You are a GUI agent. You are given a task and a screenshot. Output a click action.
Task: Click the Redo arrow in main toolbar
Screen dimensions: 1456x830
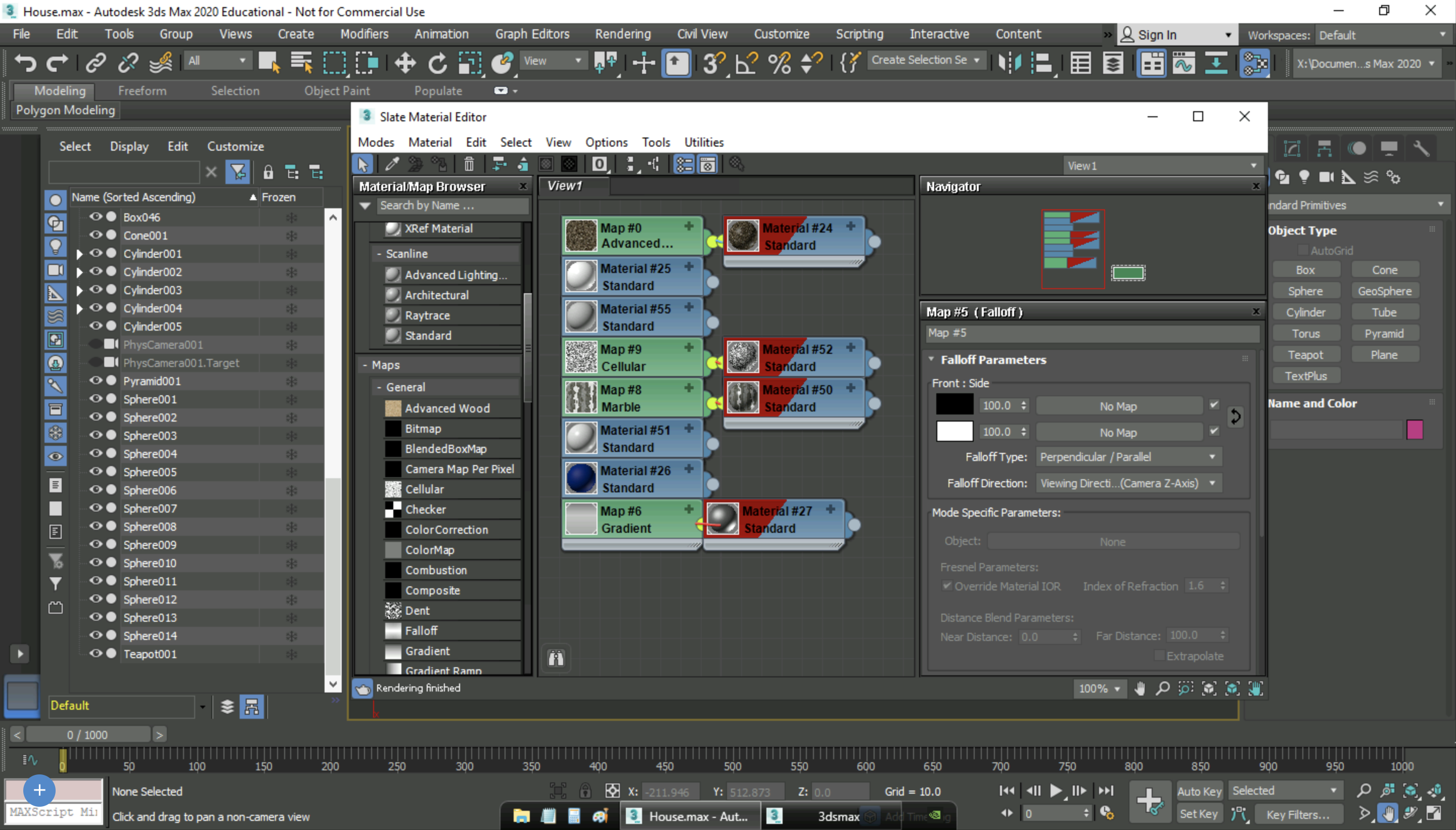coord(57,62)
